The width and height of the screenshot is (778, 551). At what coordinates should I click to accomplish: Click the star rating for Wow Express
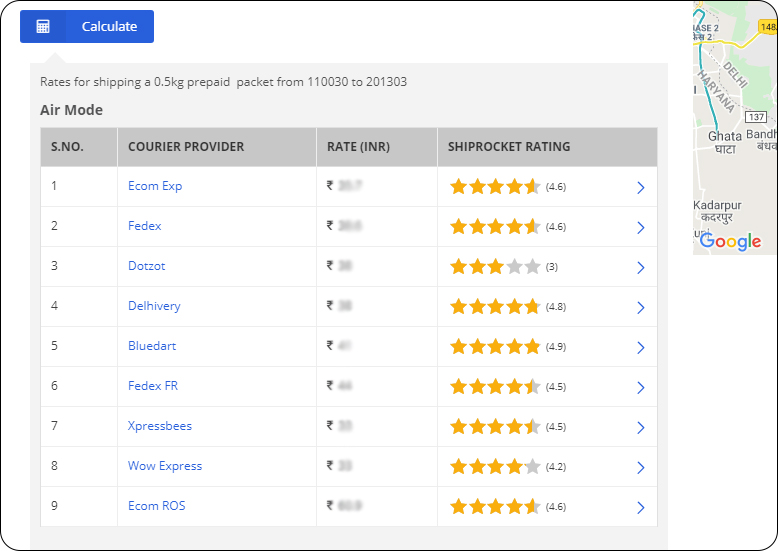pyautogui.click(x=495, y=467)
